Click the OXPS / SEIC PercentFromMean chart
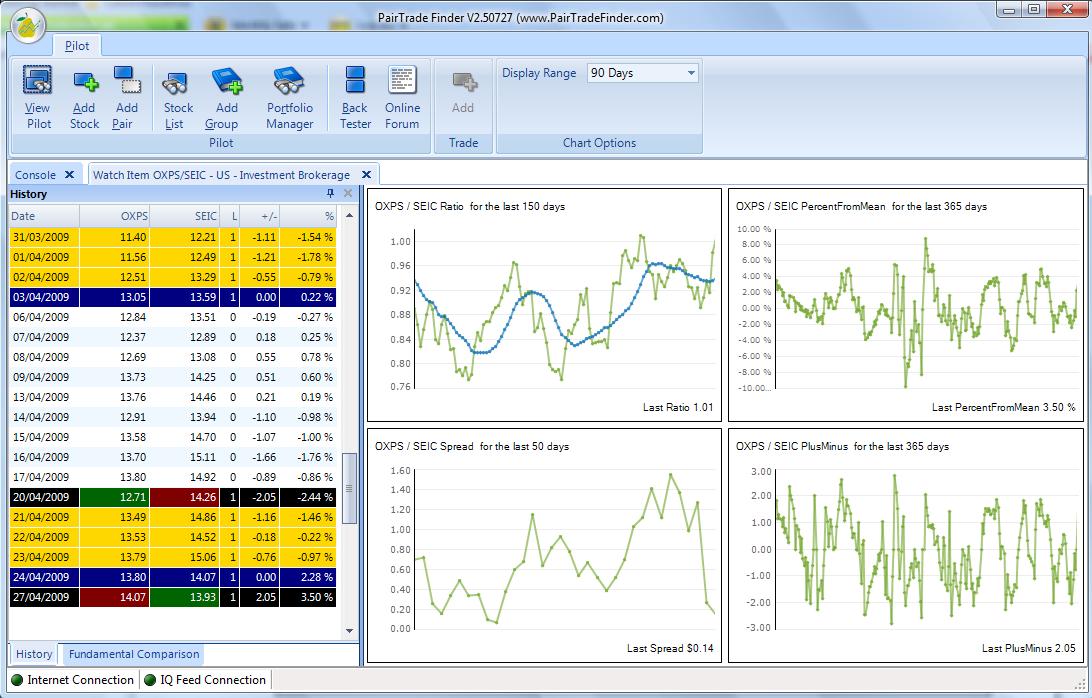Image resolution: width=1092 pixels, height=698 pixels. pyautogui.click(x=905, y=304)
